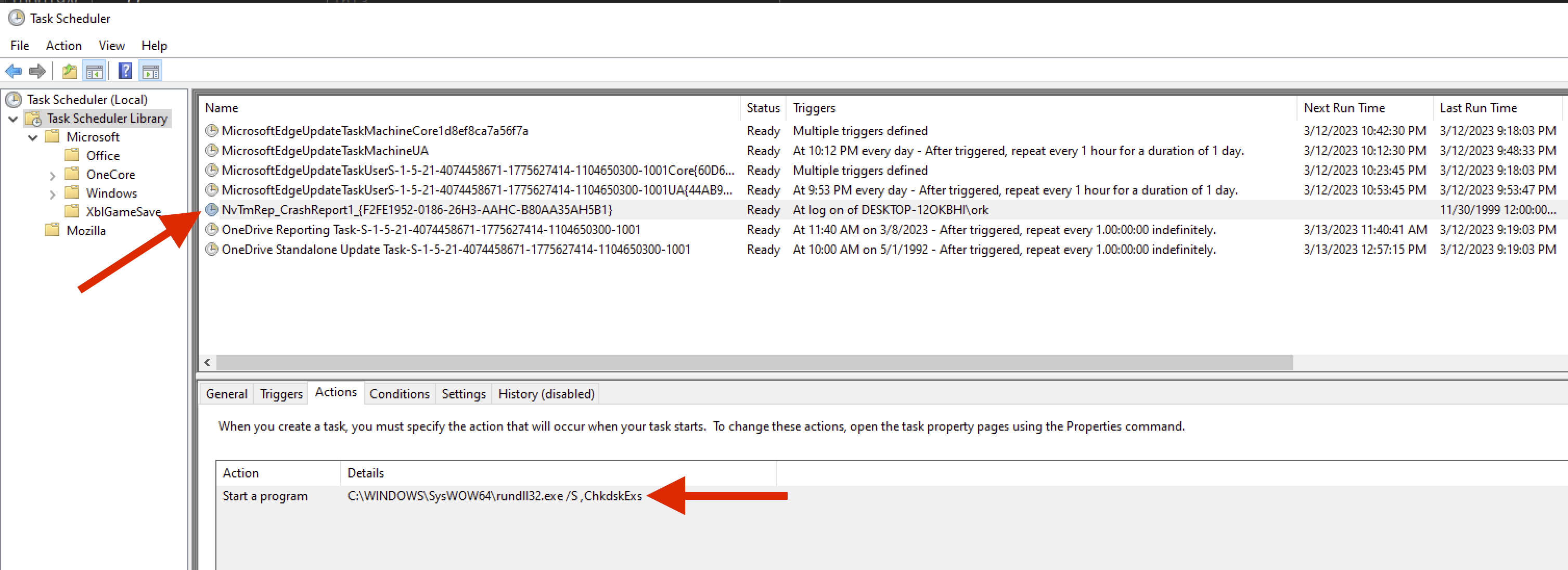1568x570 pixels.
Task: Click the NvTmRep_CrashReport1 task clock icon
Action: tap(211, 210)
